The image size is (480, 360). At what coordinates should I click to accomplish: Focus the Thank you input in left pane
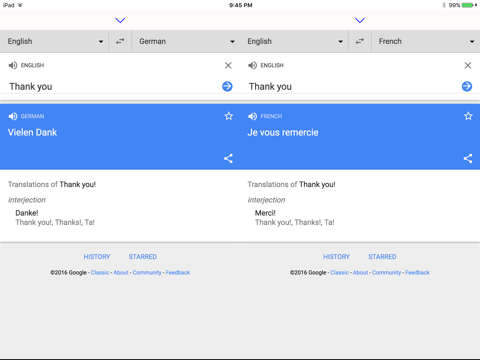point(113,86)
